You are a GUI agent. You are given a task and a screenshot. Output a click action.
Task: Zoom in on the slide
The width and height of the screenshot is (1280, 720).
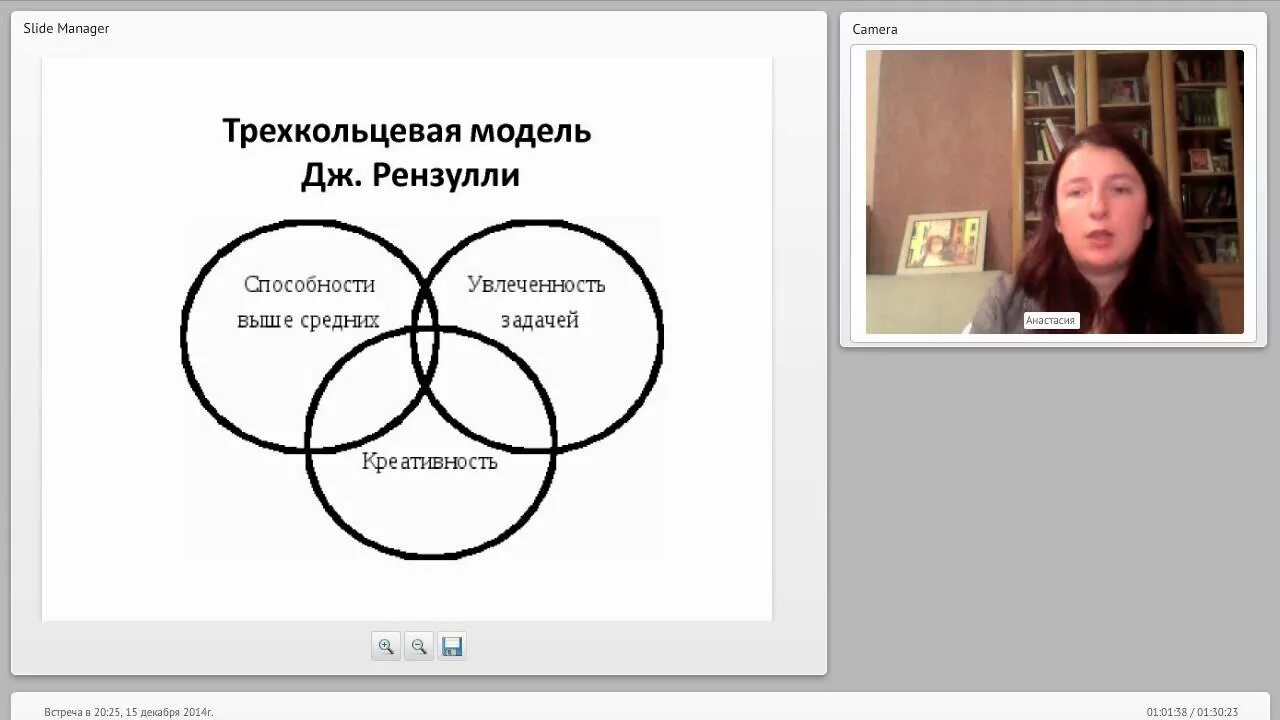[x=386, y=646]
